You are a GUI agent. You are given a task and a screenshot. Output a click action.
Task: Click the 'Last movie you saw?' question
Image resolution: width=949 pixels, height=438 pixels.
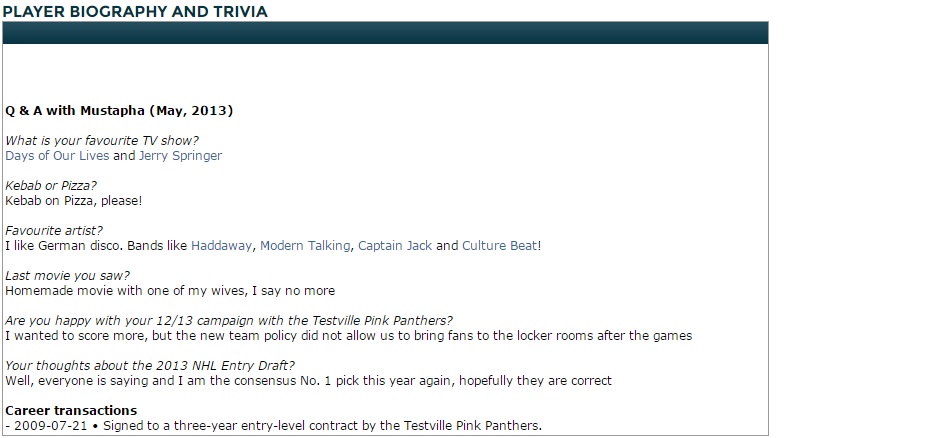(x=67, y=276)
